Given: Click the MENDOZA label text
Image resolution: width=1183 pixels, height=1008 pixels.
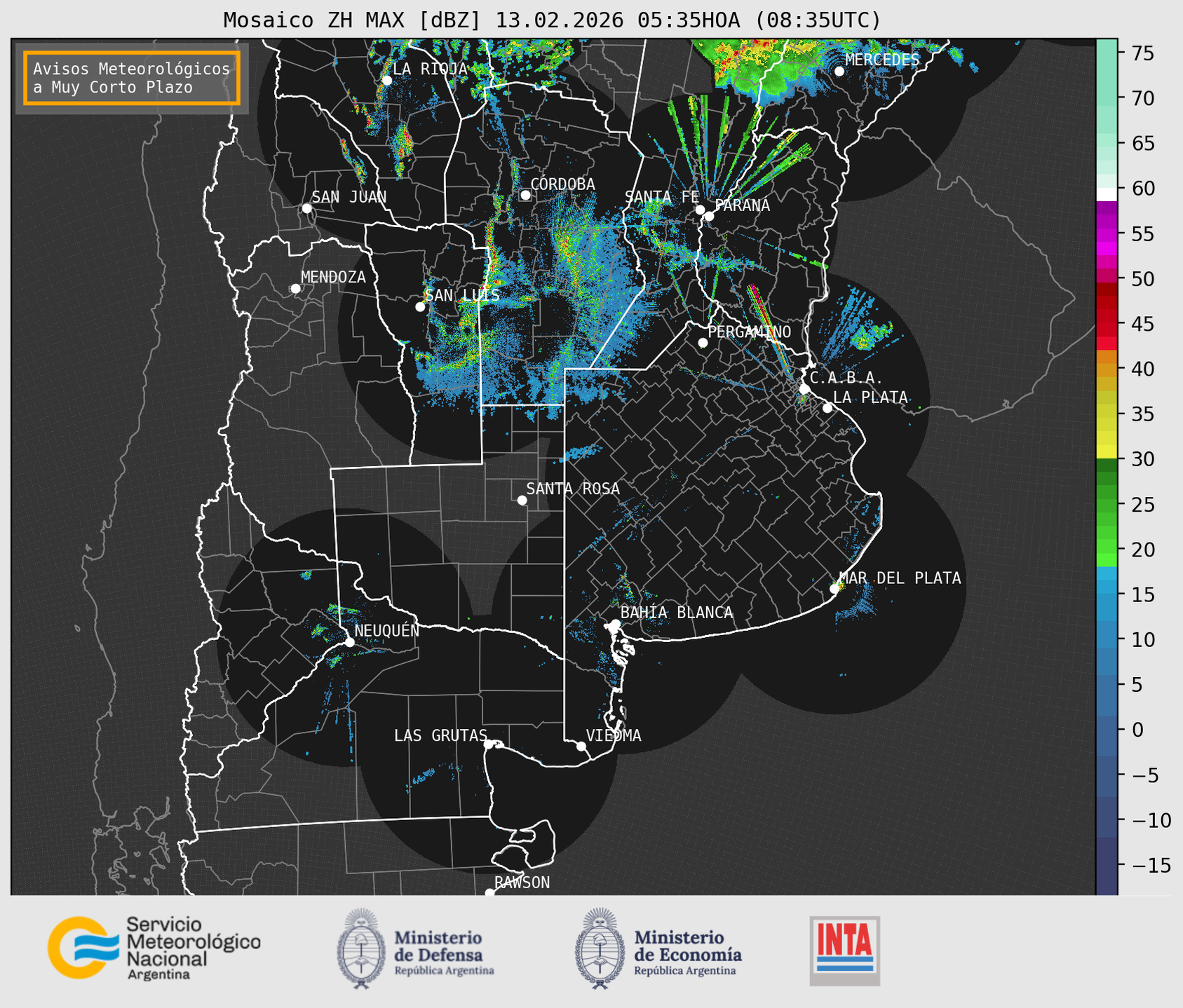Looking at the screenshot, I should point(333,277).
